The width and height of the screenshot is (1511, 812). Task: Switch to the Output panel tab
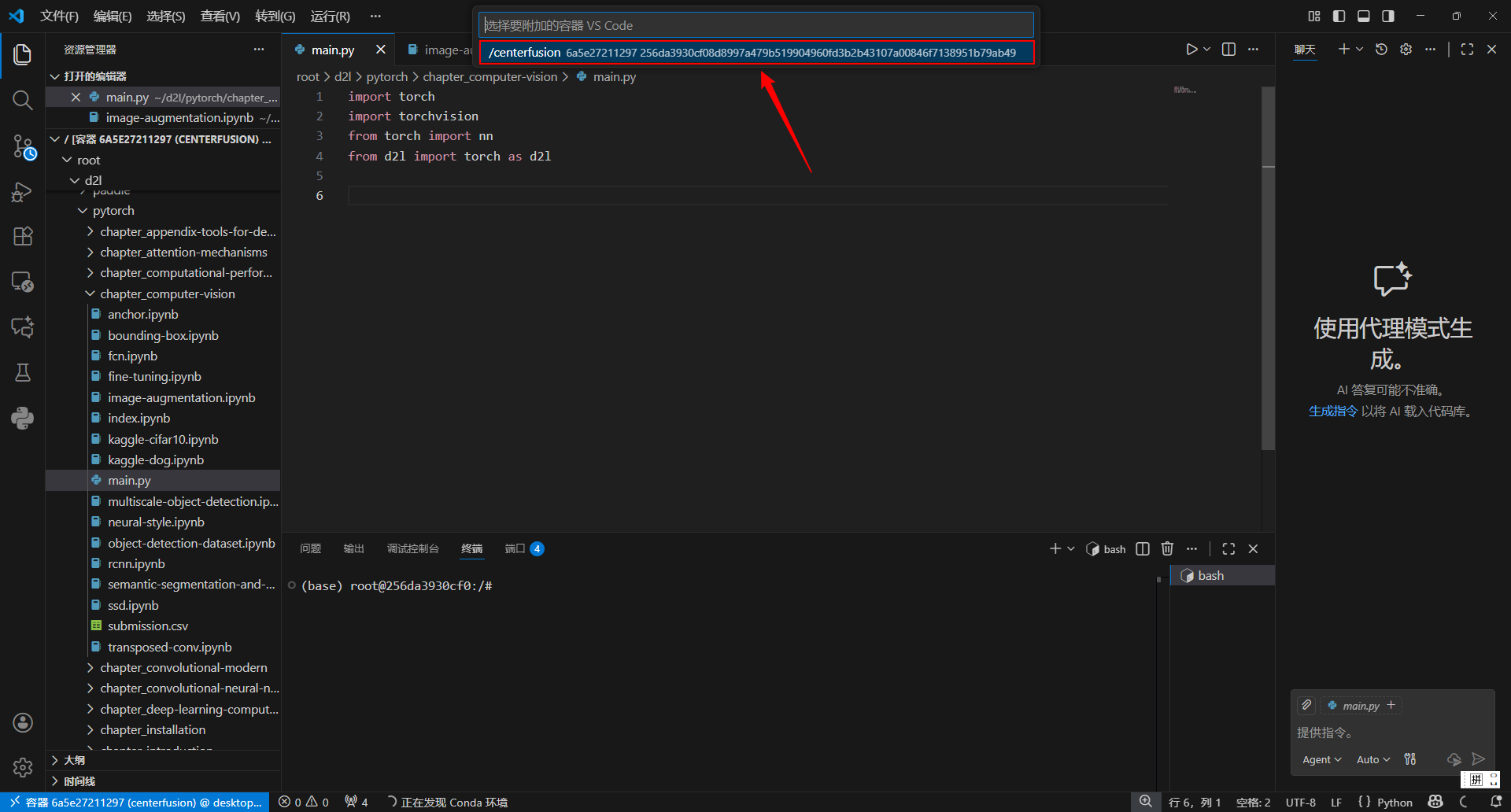coord(354,549)
